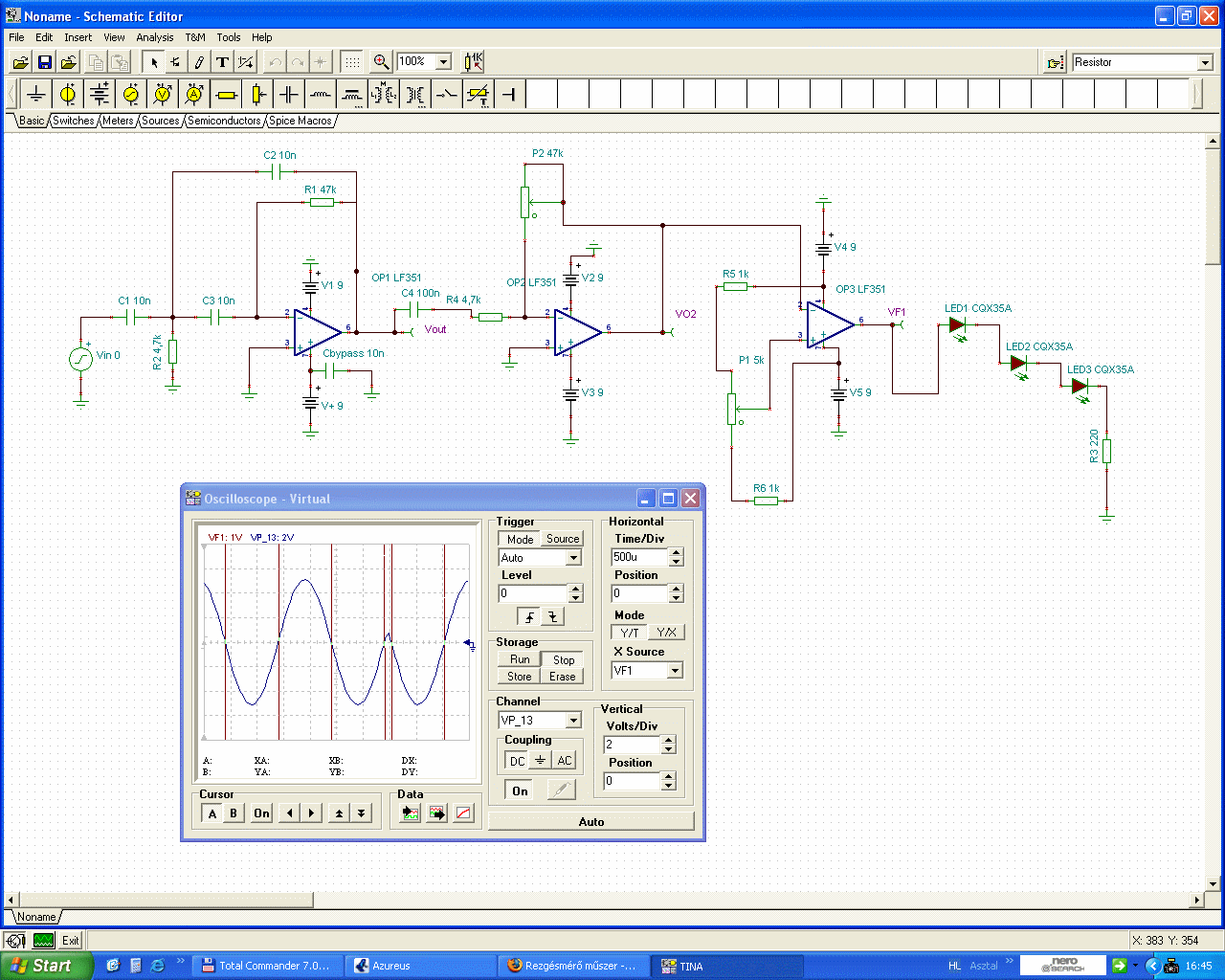
Task: Open the Analysis menu
Action: point(154,37)
